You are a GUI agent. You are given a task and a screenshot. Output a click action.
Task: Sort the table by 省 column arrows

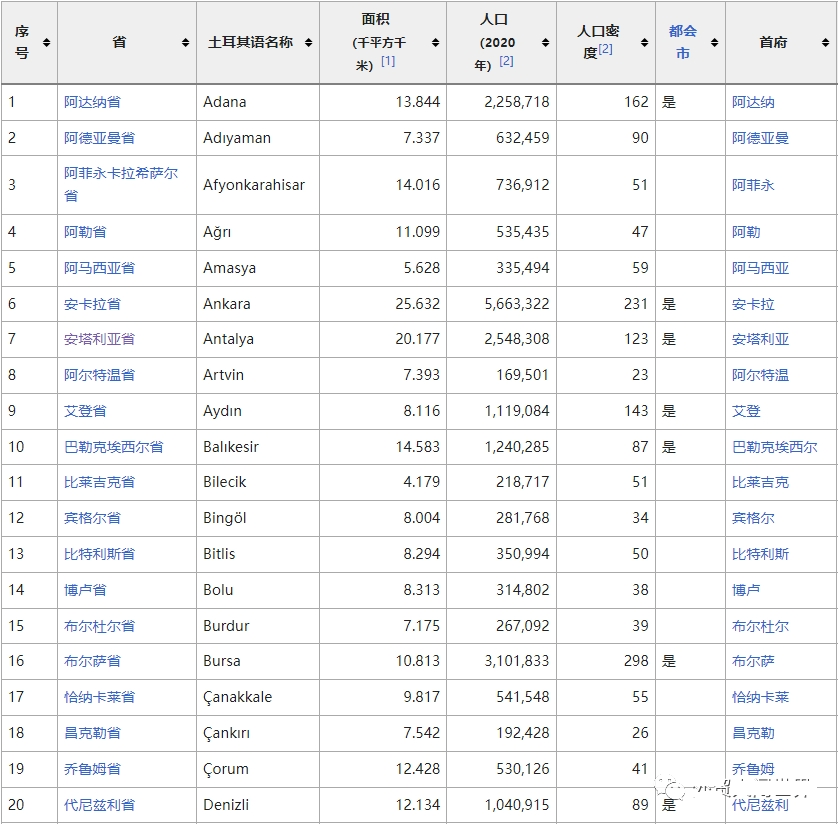pos(185,43)
